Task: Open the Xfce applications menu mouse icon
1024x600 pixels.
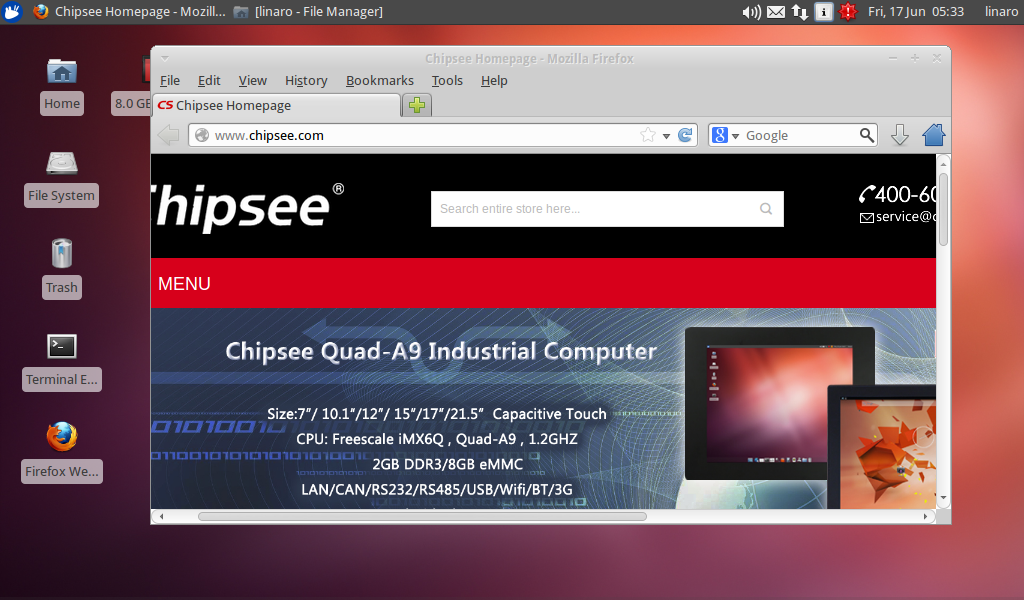Action: point(11,12)
